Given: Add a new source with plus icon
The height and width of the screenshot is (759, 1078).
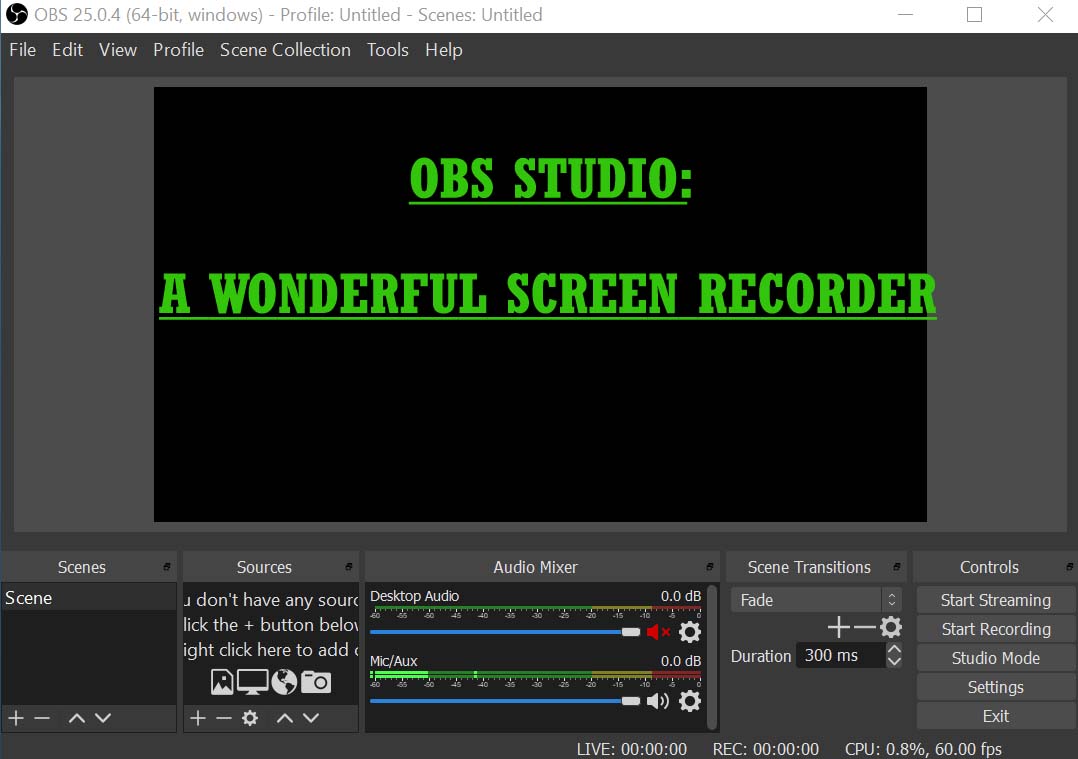Looking at the screenshot, I should click(x=198, y=718).
